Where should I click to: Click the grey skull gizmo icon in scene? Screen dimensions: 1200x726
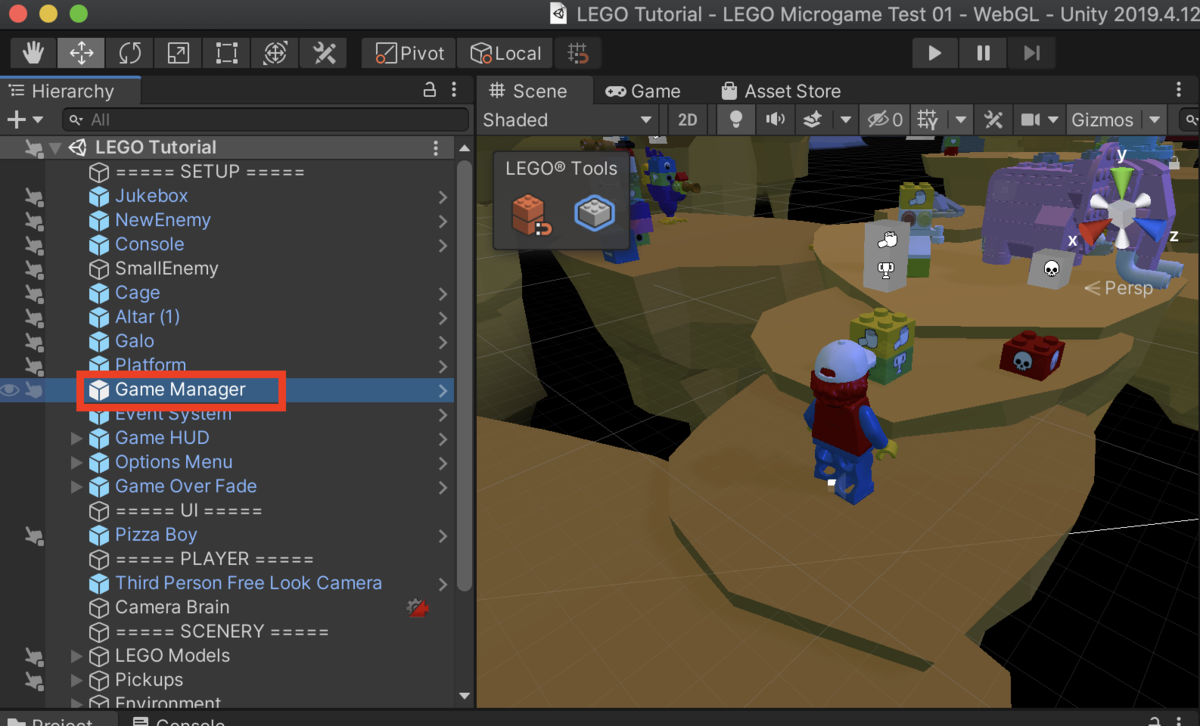tap(1051, 269)
